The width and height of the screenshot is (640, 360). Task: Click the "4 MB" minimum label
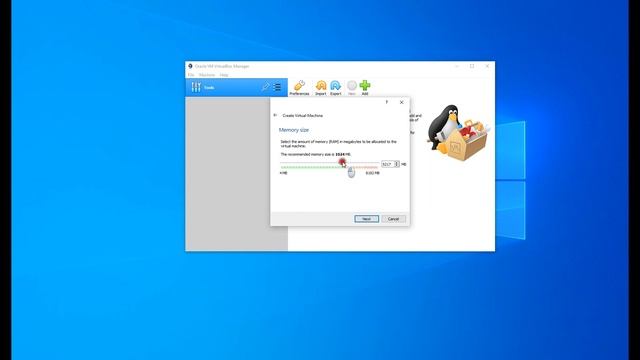[284, 173]
